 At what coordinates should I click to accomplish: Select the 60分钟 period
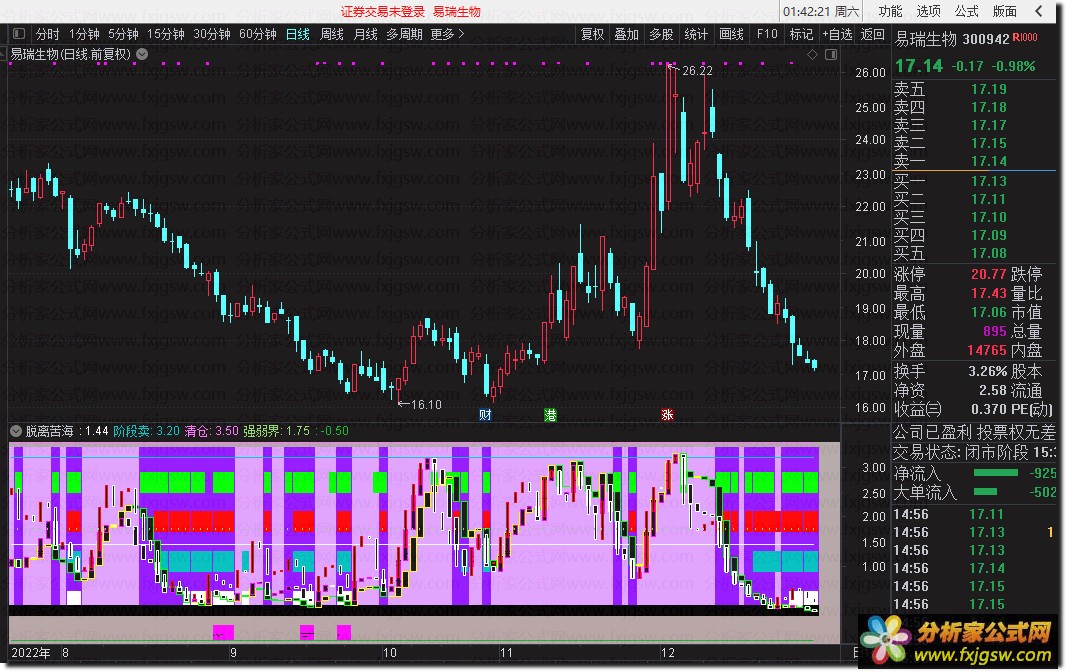[257, 34]
